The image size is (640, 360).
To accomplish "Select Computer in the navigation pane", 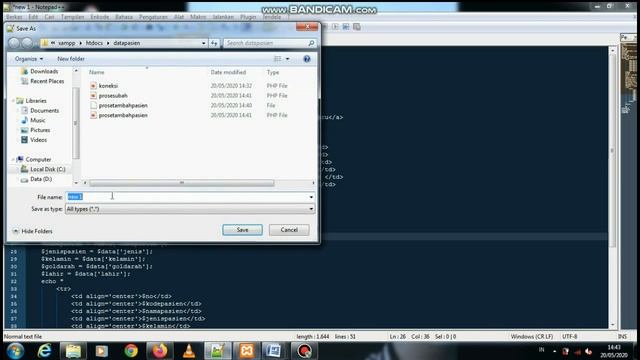I will coord(38,159).
